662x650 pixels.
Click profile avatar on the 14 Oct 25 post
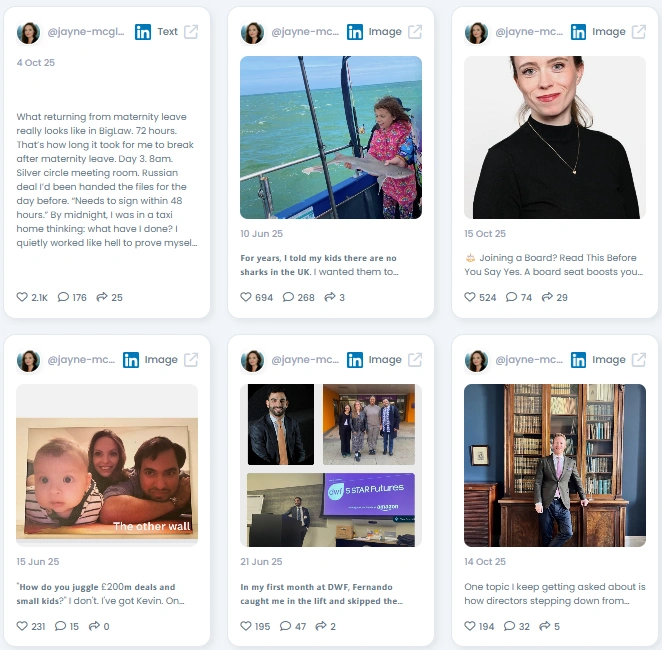pos(476,361)
